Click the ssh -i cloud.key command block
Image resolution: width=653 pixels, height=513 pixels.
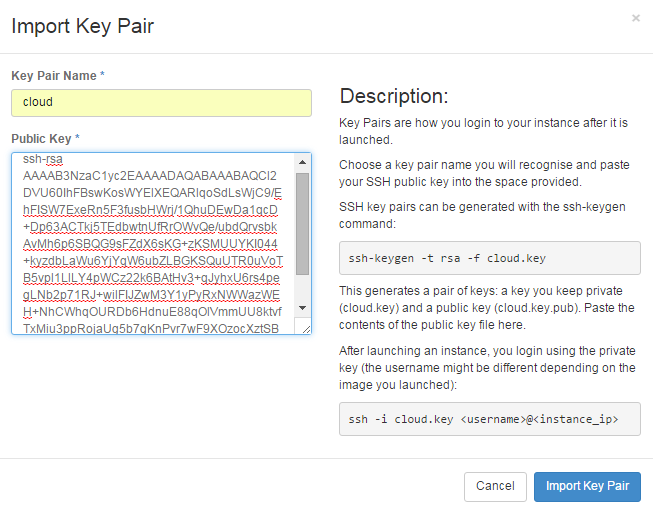click(490, 420)
